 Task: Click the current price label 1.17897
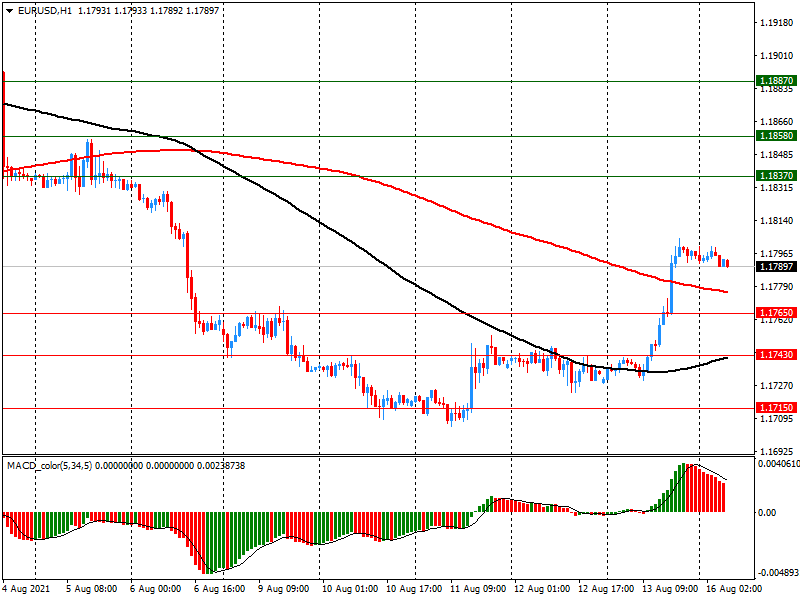point(776,267)
